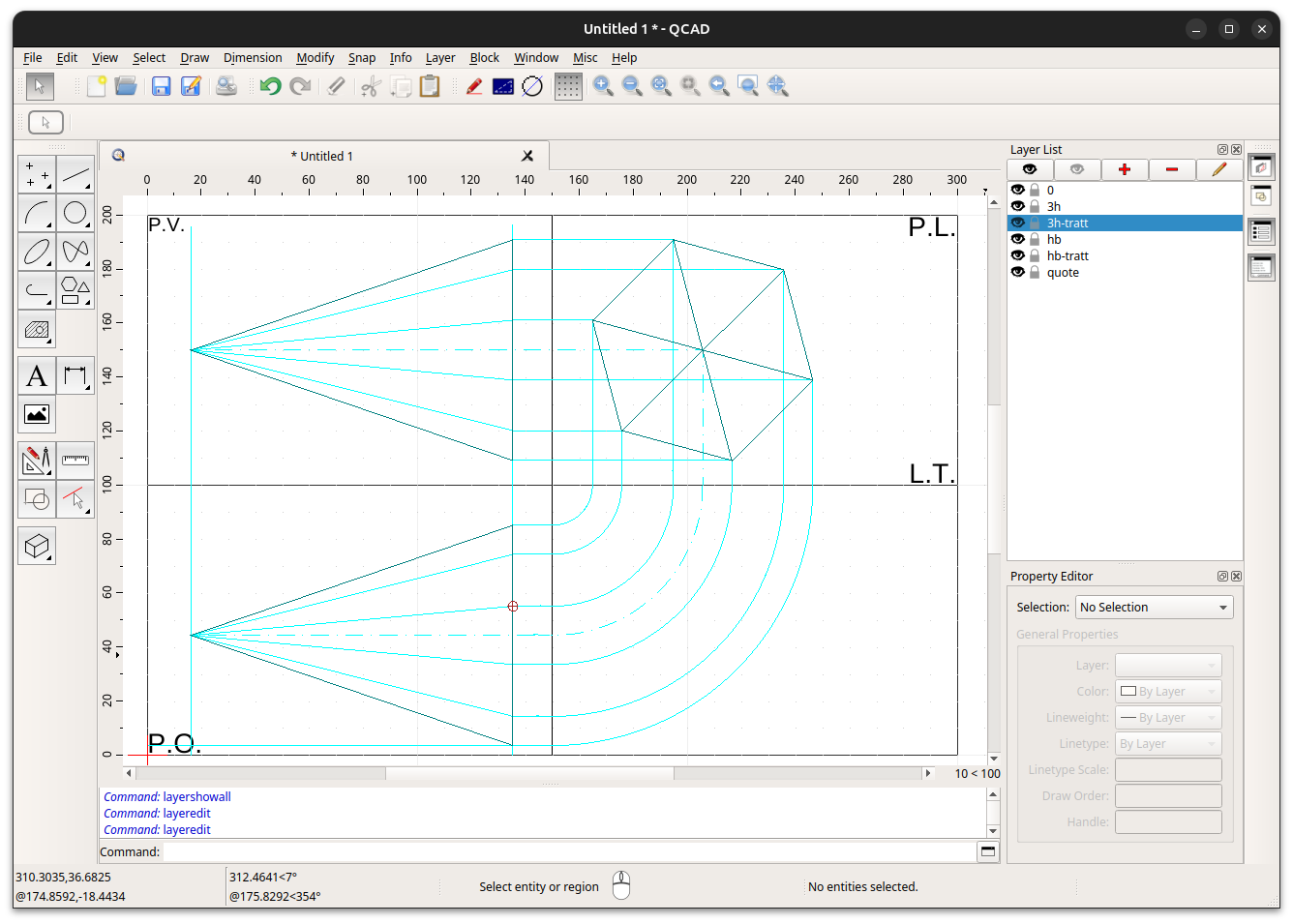1293x924 pixels.
Task: Select the Hatch fill tool
Action: coord(37,330)
